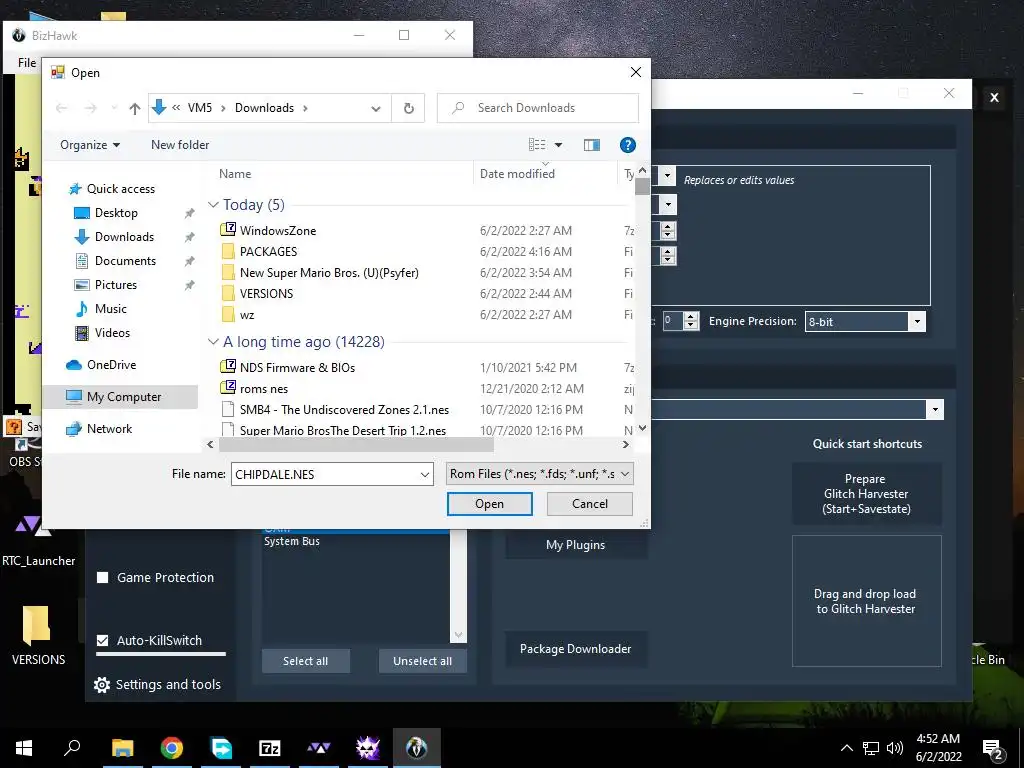Screen dimensions: 1024x768
Task: Disable Auto-KillSwitch checkbox
Action: pyautogui.click(x=103, y=641)
